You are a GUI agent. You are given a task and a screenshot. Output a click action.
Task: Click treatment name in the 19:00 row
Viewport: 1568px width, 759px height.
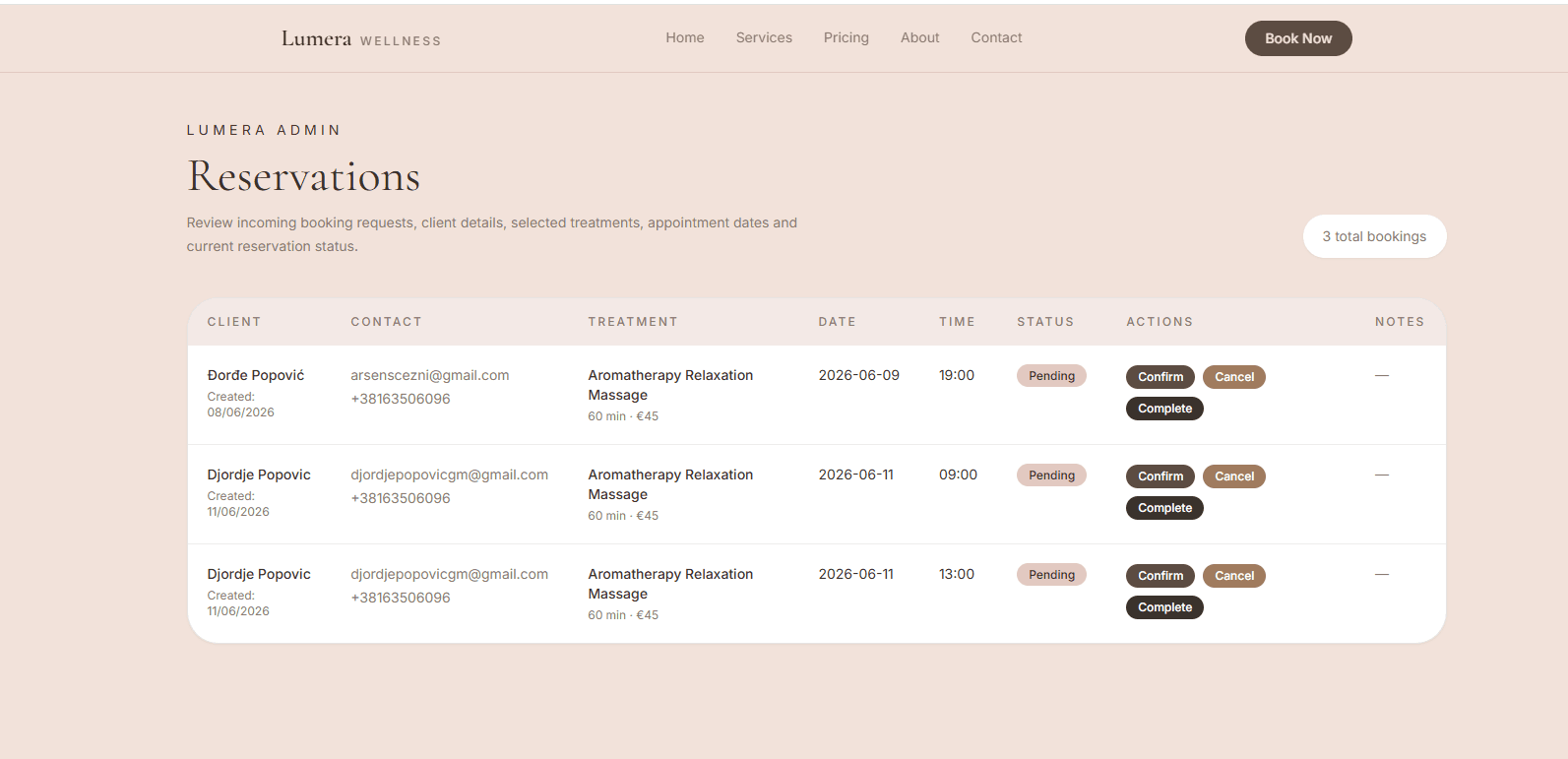click(x=670, y=385)
